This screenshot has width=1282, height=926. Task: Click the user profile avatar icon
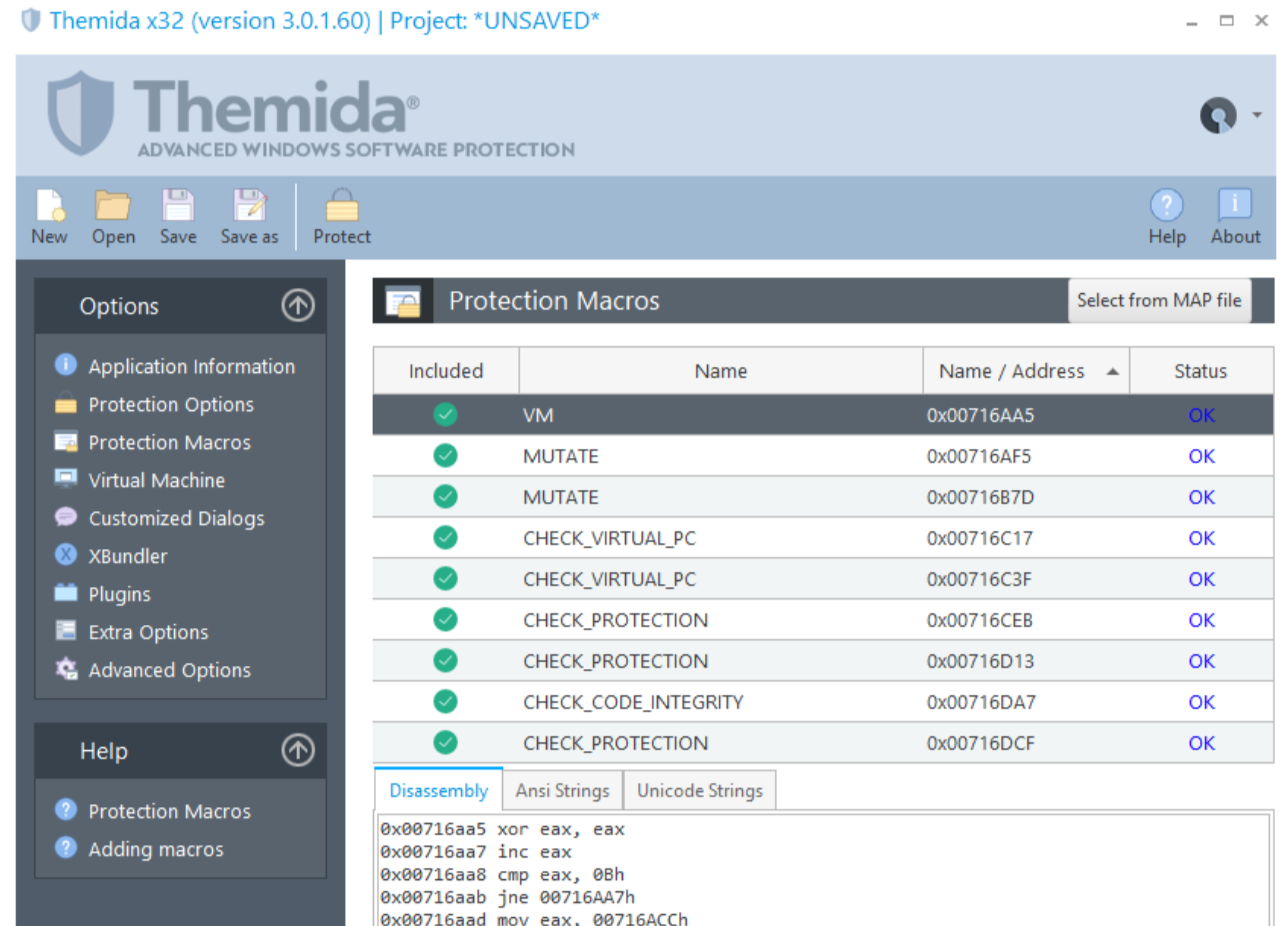(1218, 116)
